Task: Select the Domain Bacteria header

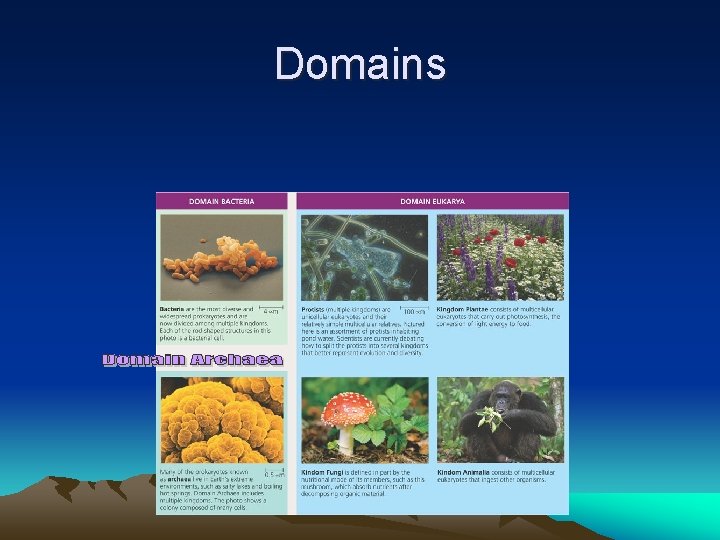Action: click(x=222, y=201)
